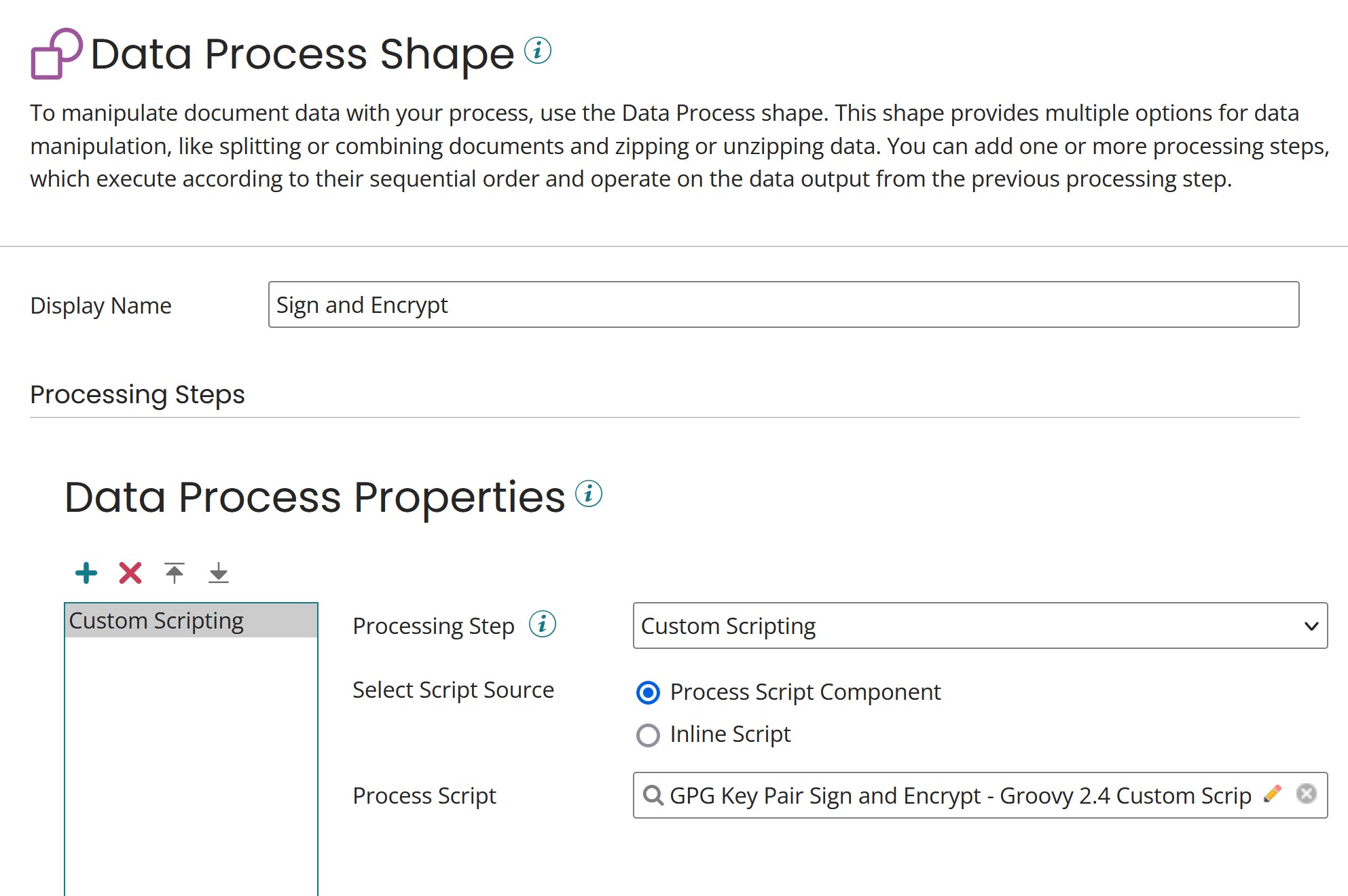Add a new processing step
Viewport: 1348px width, 896px height.
coord(86,572)
